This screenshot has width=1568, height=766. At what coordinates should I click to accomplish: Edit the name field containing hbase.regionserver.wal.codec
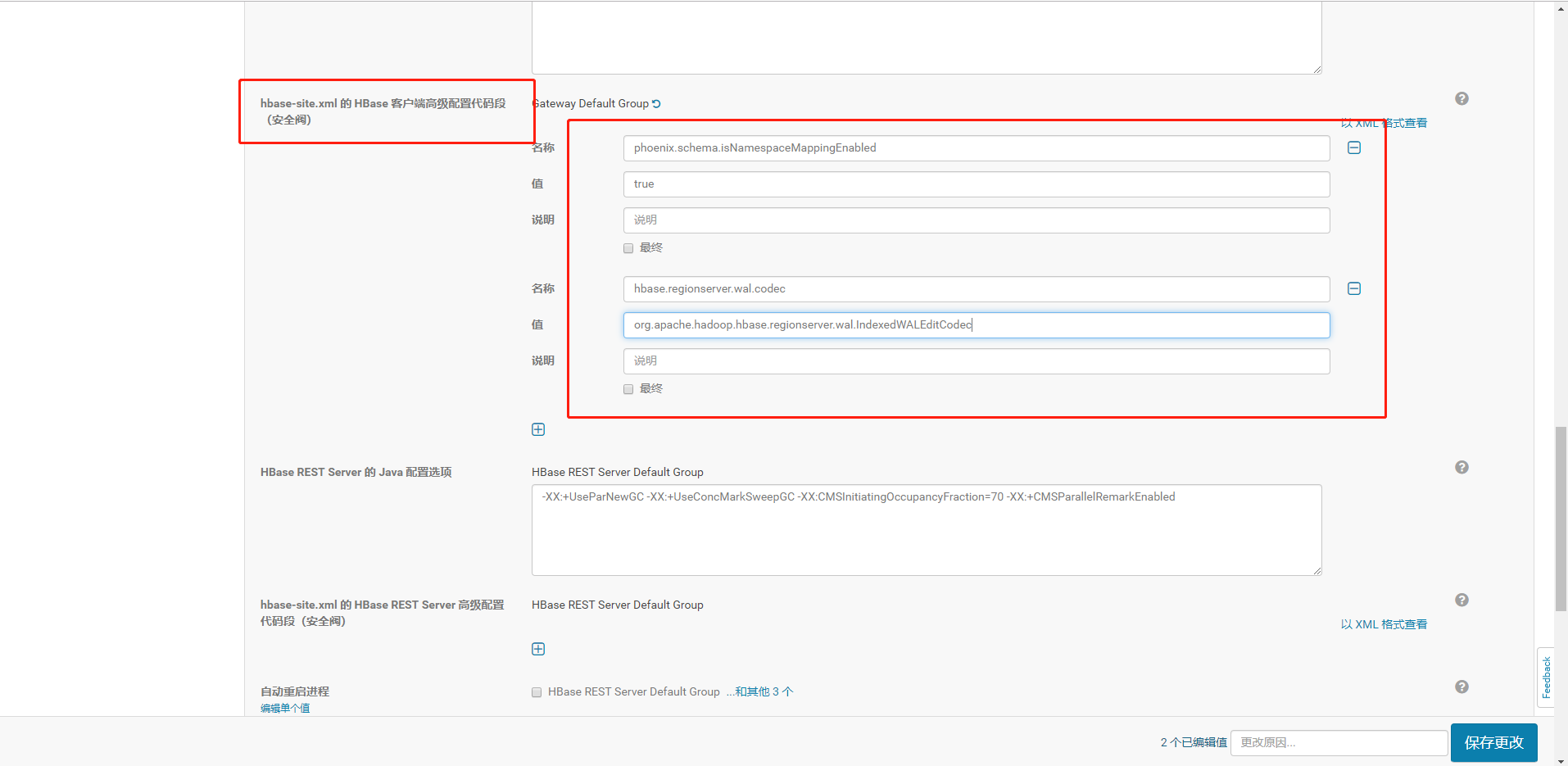[977, 289]
